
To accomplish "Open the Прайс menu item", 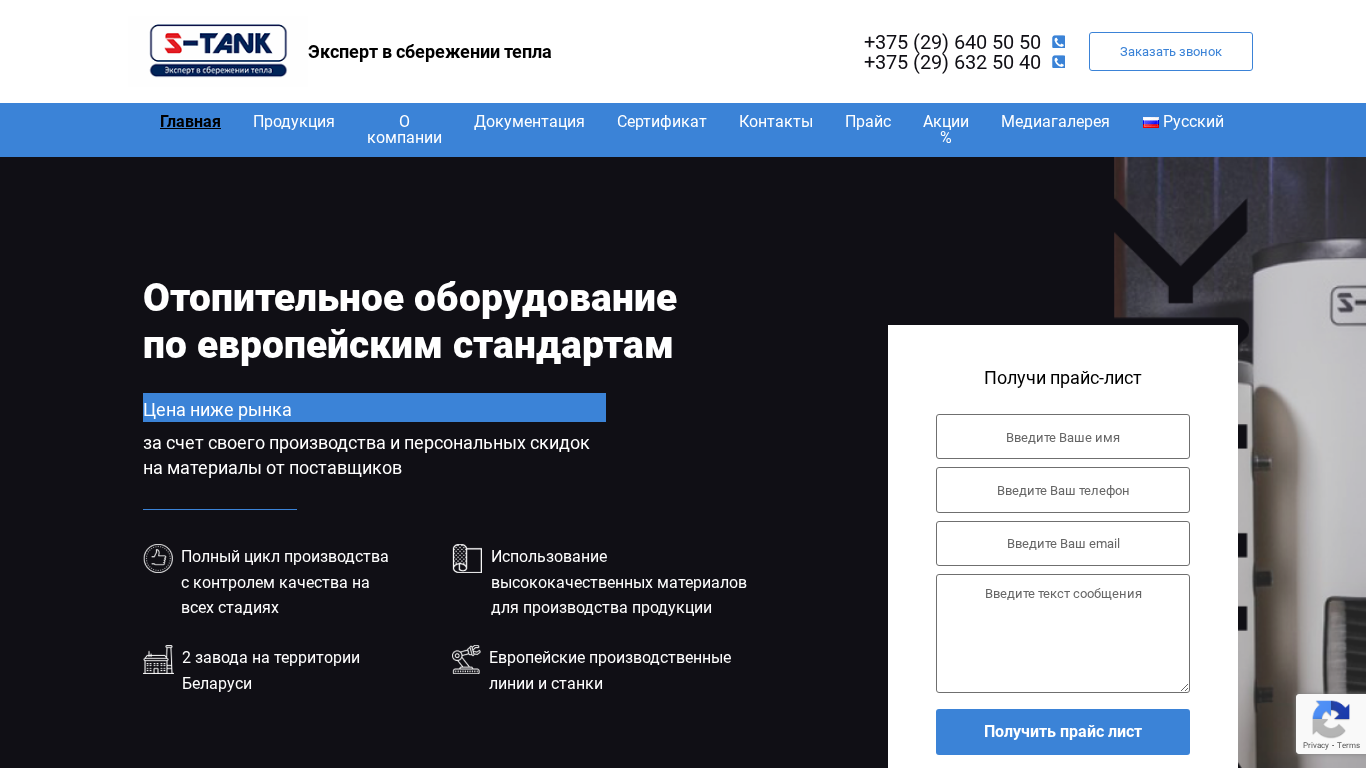I will [x=868, y=122].
